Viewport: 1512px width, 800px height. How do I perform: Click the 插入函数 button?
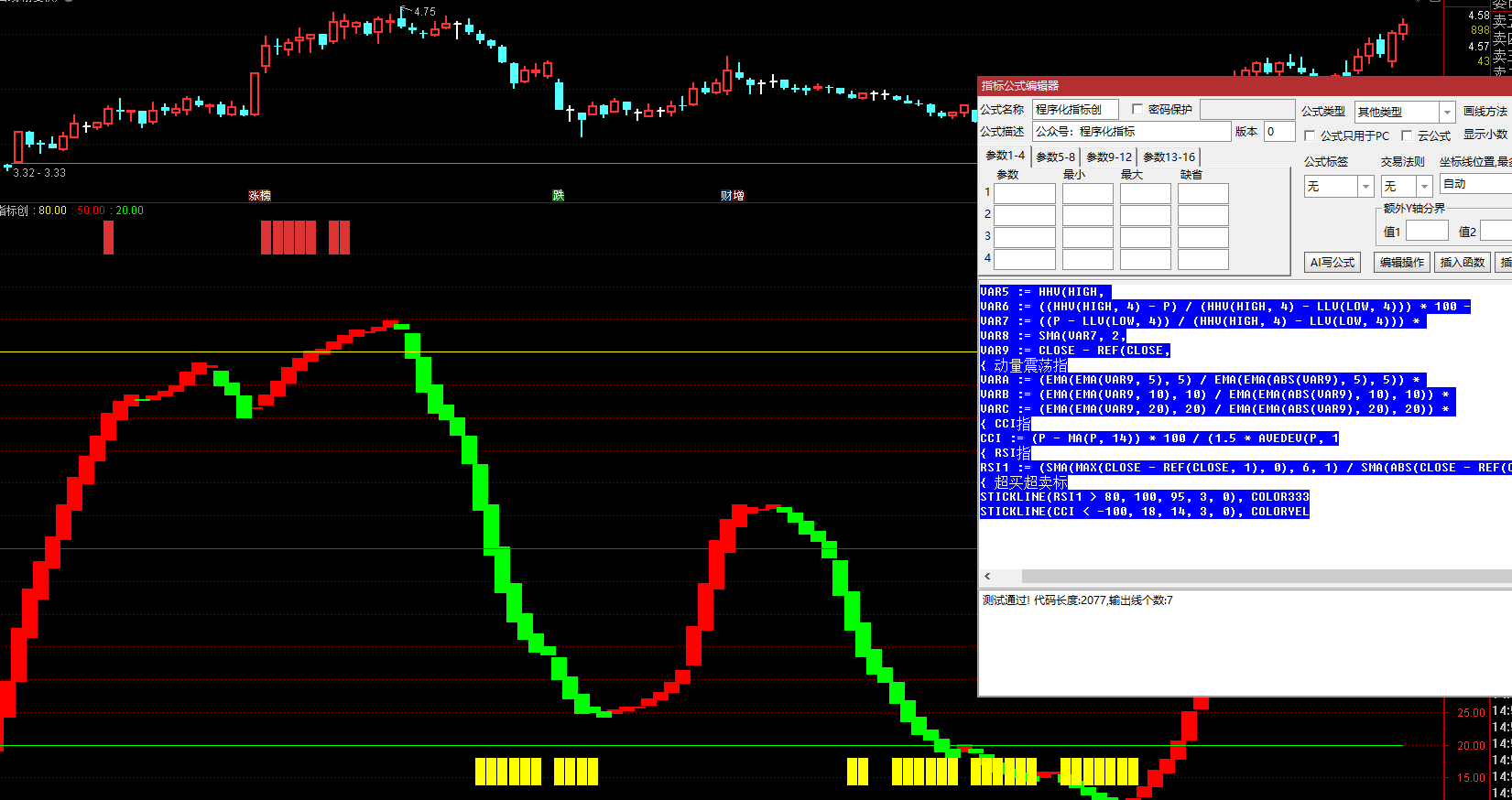(1462, 263)
